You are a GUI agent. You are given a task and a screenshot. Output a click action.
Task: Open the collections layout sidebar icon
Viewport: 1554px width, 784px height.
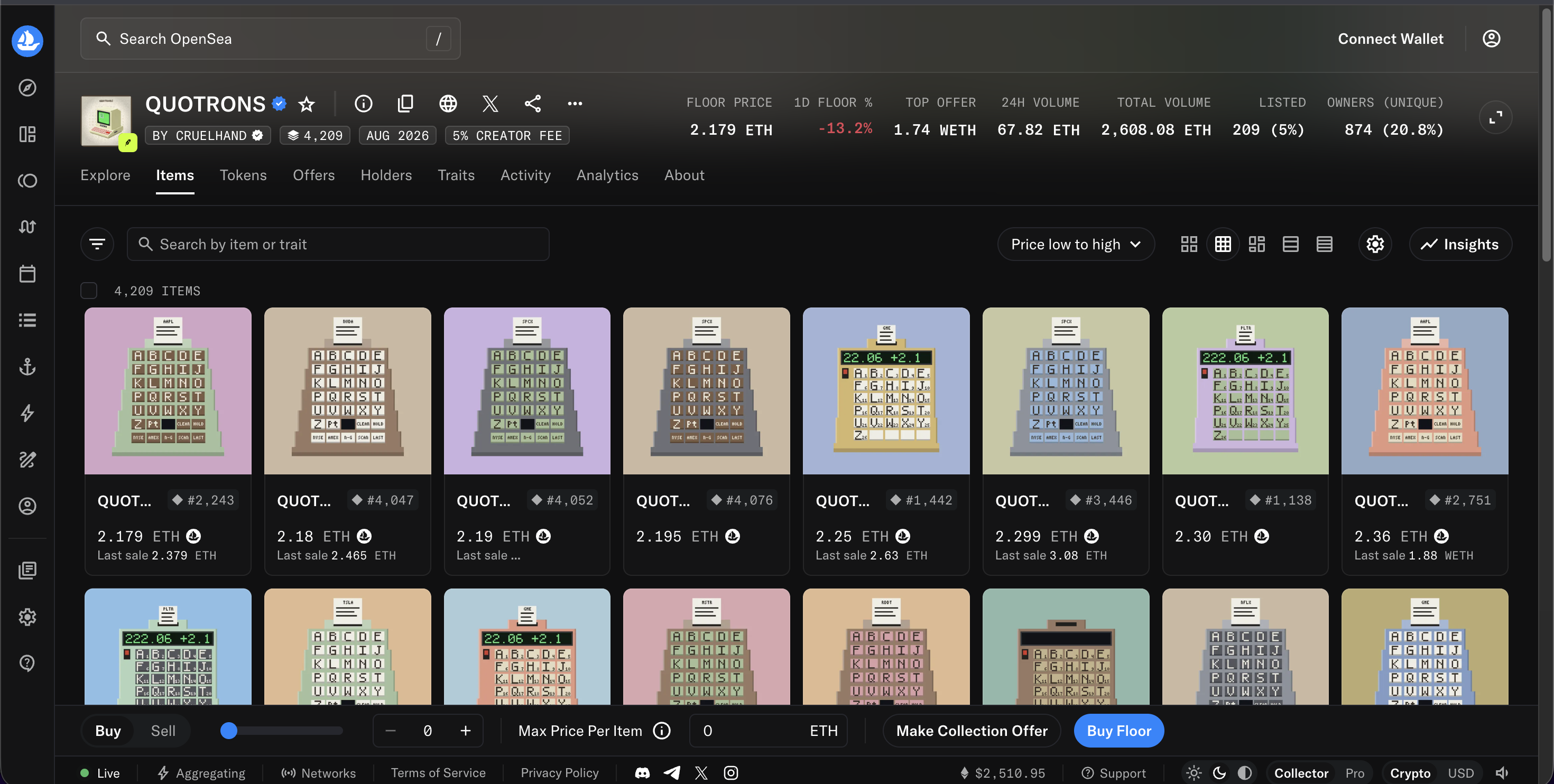coord(27,134)
